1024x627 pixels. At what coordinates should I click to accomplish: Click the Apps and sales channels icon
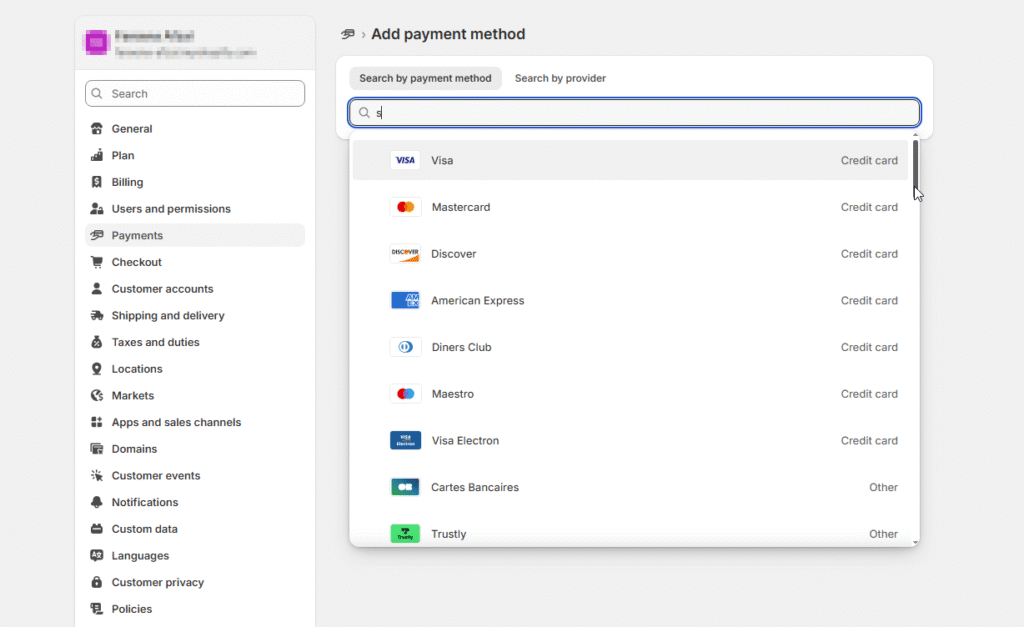point(97,422)
